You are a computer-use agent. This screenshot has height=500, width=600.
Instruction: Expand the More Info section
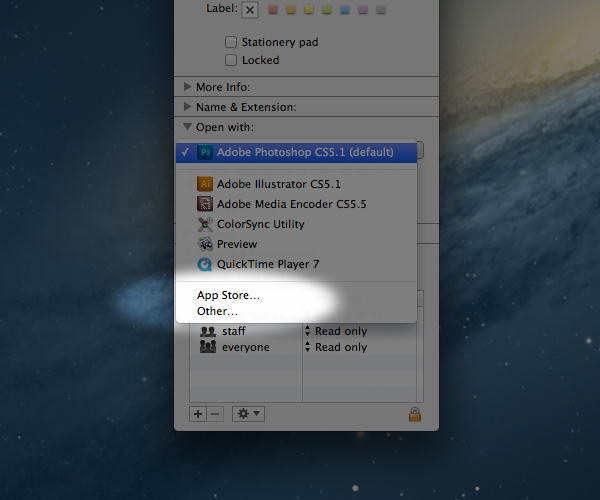[x=187, y=87]
